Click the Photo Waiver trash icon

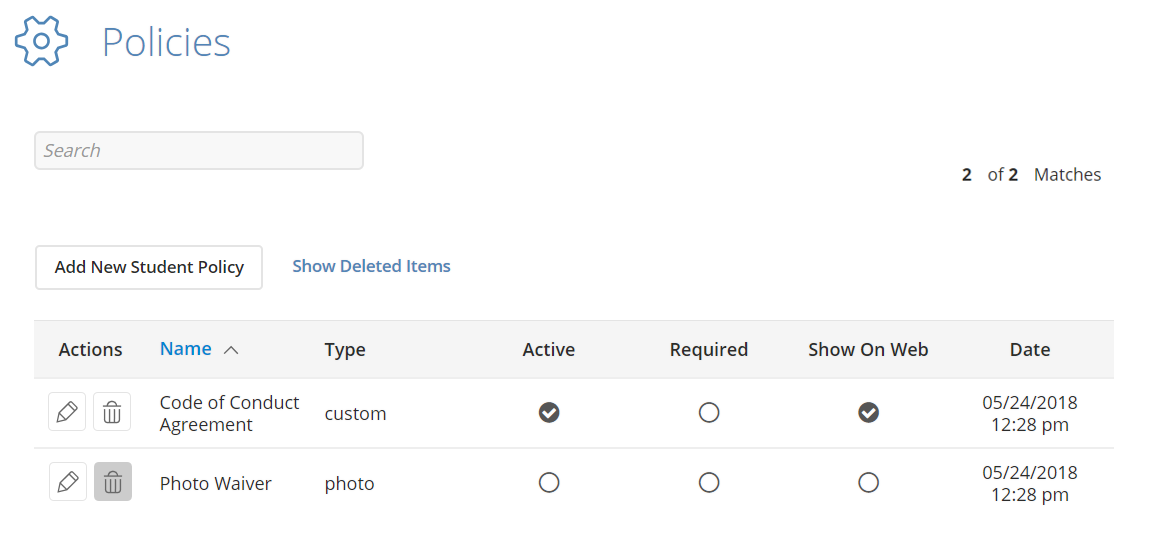coord(112,482)
